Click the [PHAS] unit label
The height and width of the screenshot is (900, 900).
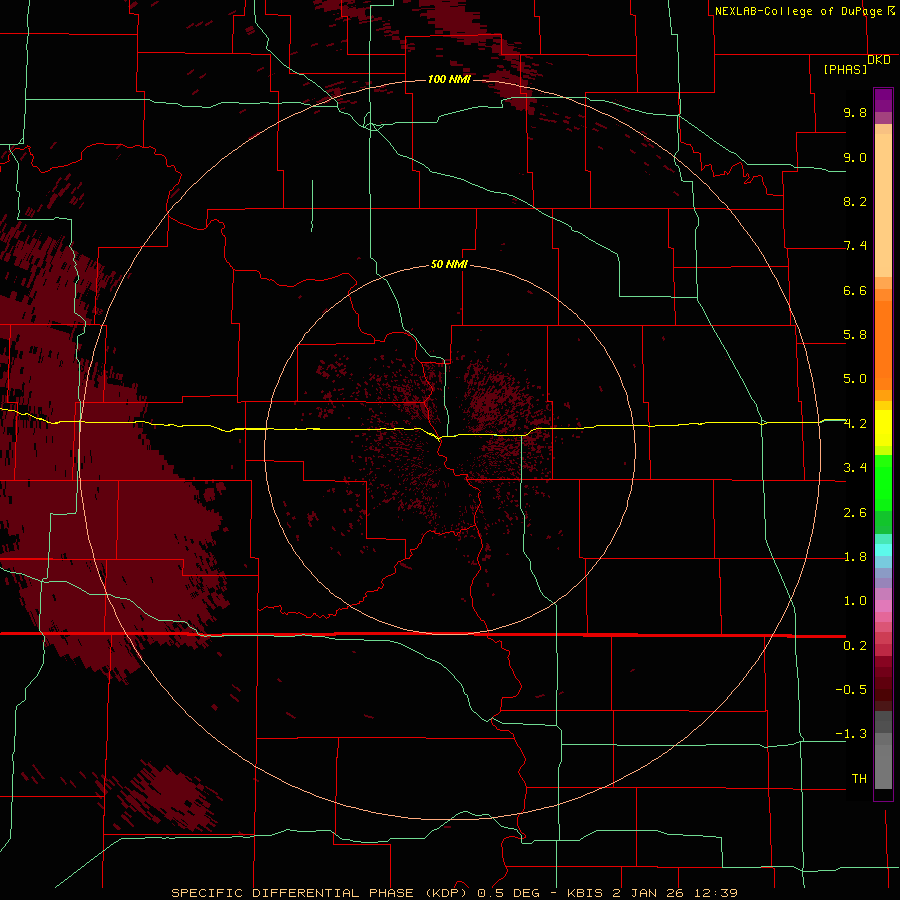tap(845, 69)
